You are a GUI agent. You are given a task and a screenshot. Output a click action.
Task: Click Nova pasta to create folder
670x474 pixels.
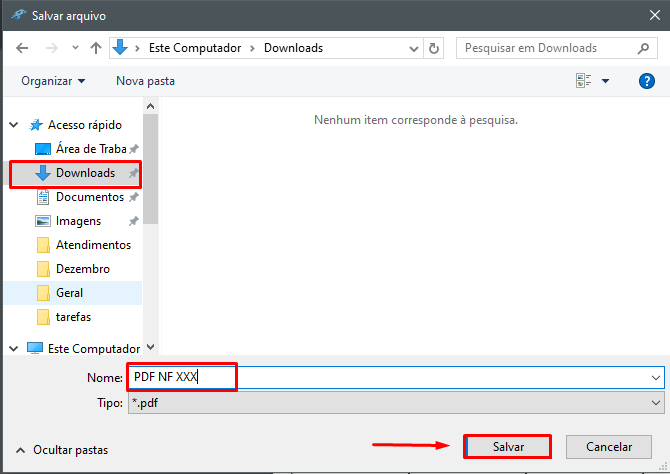145,81
